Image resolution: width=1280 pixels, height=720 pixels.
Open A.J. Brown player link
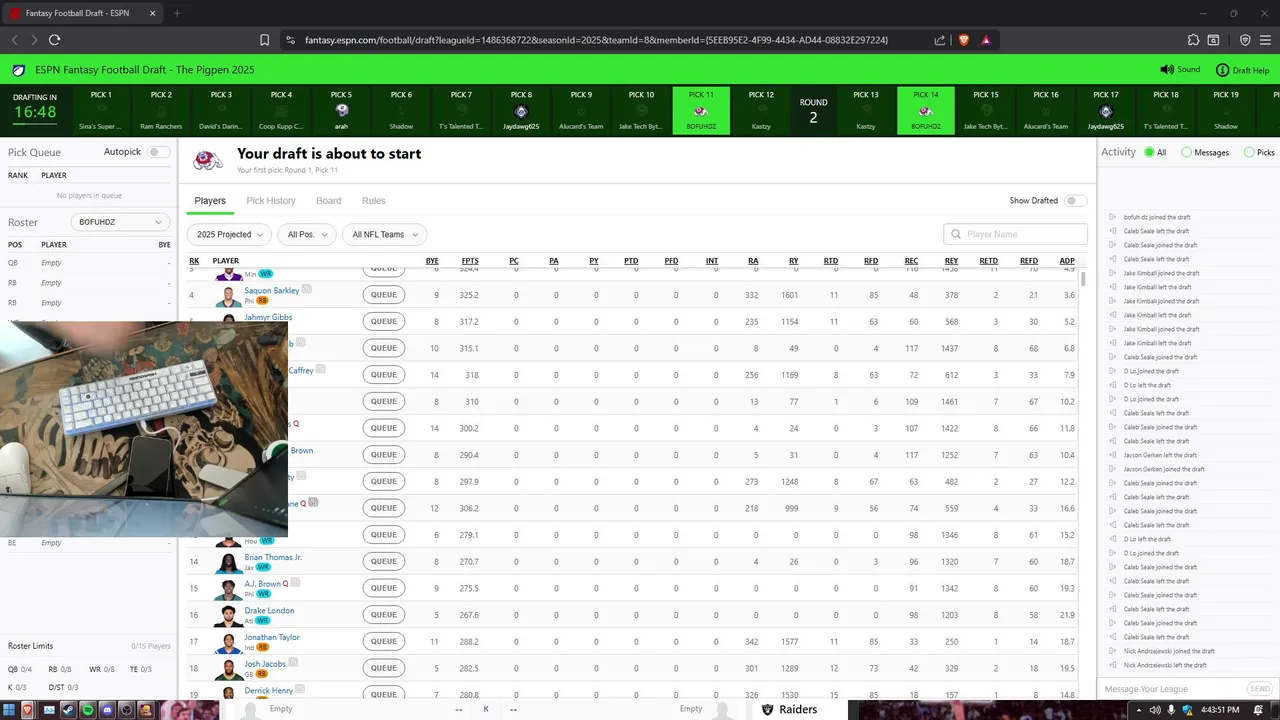click(263, 583)
